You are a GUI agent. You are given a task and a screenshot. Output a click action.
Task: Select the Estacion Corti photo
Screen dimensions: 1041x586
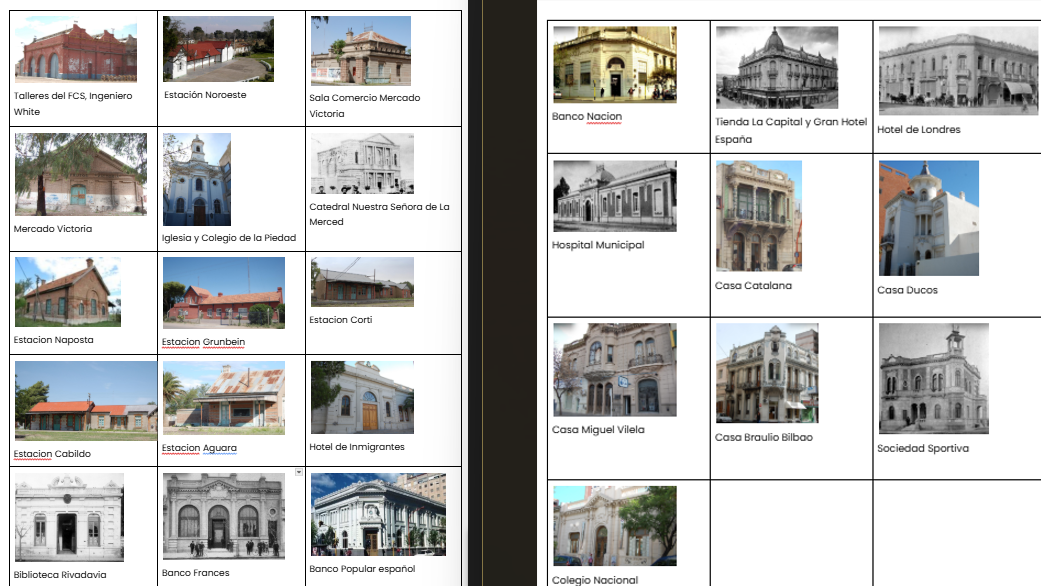click(362, 282)
